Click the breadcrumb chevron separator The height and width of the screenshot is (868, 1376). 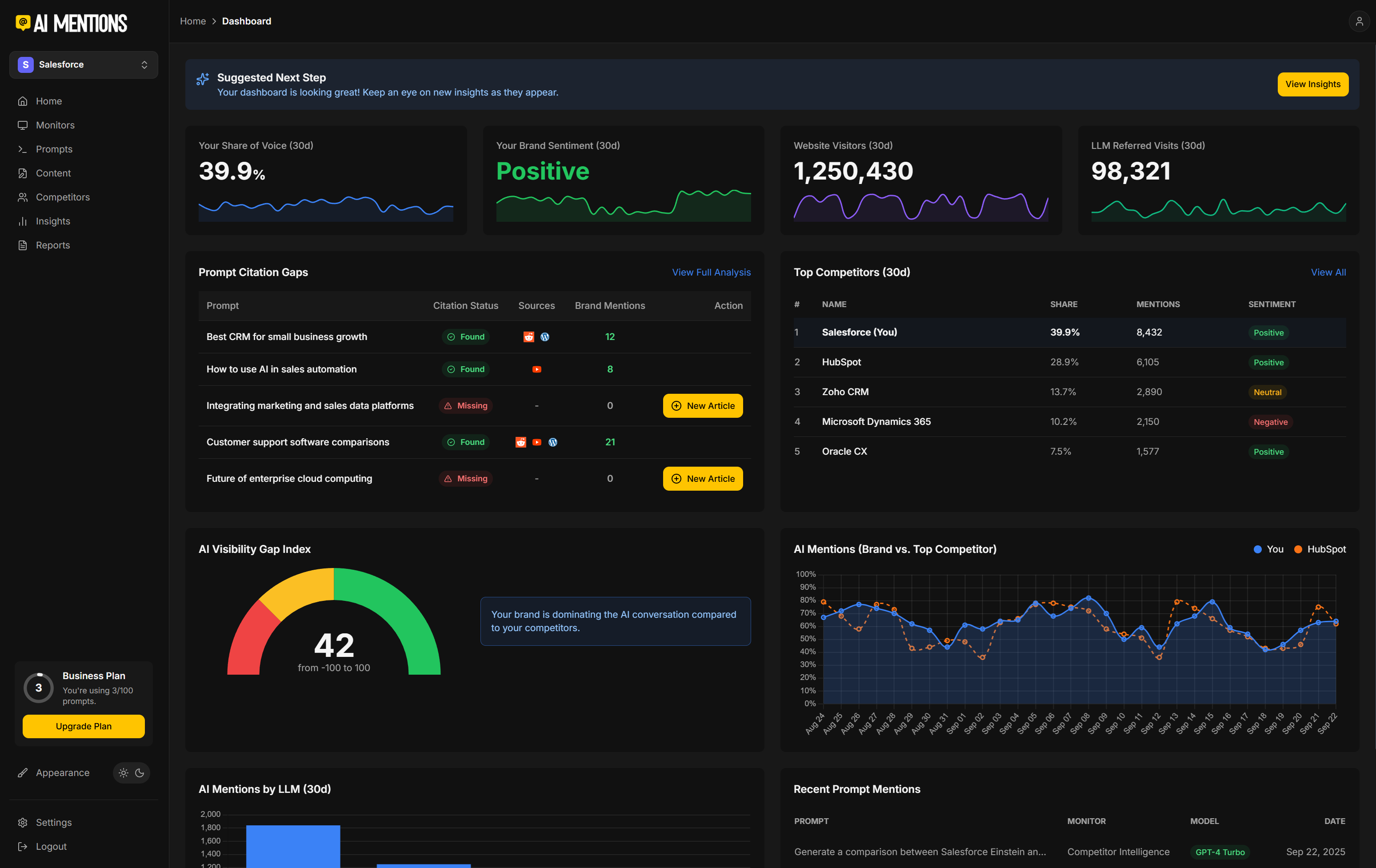(214, 21)
